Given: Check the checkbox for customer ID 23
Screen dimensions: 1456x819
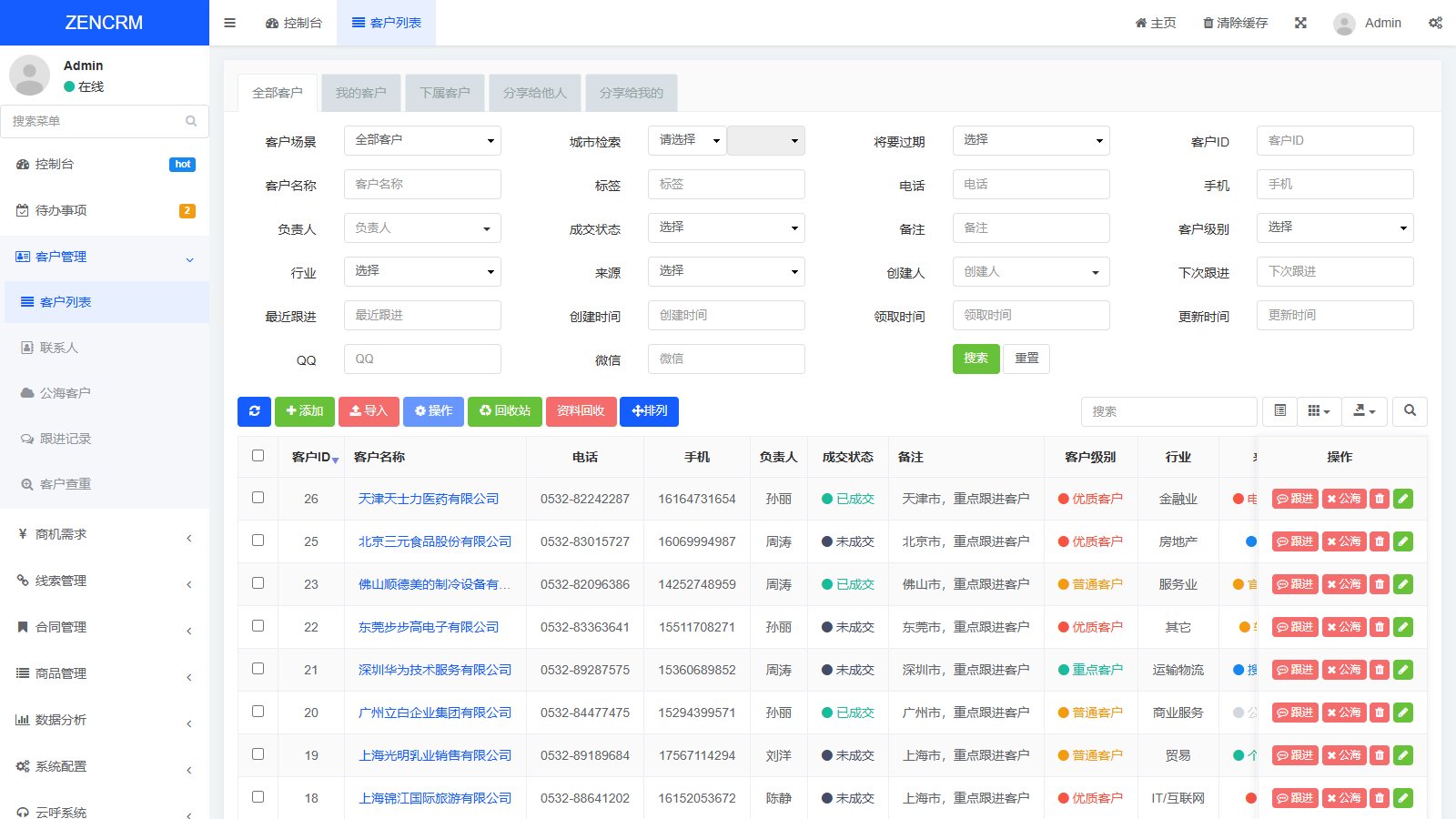Looking at the screenshot, I should coord(258,583).
